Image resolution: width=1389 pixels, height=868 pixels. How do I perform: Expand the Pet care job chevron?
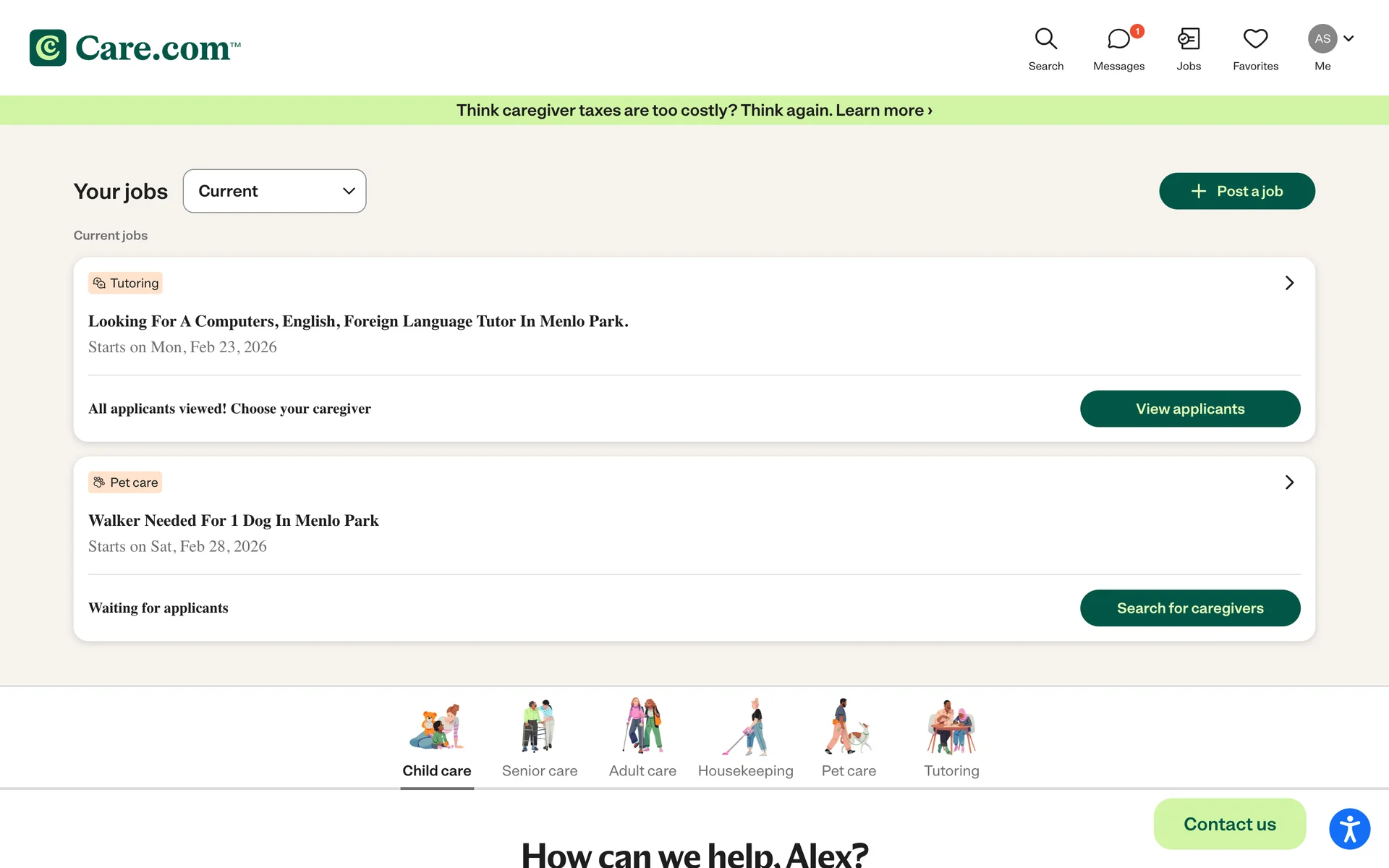point(1289,482)
